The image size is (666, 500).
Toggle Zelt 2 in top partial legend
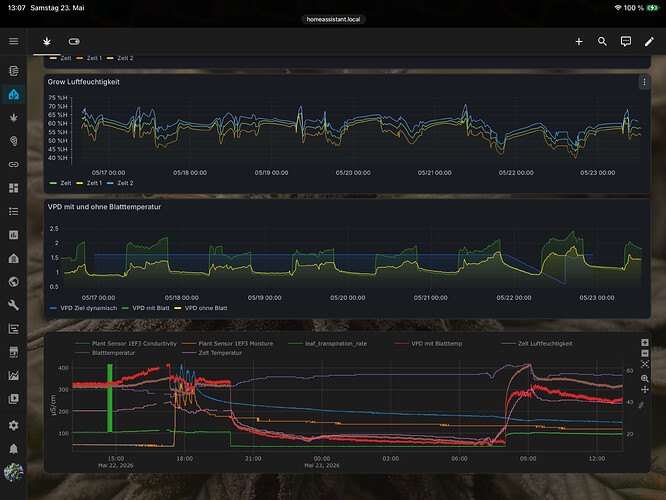pyautogui.click(x=120, y=58)
